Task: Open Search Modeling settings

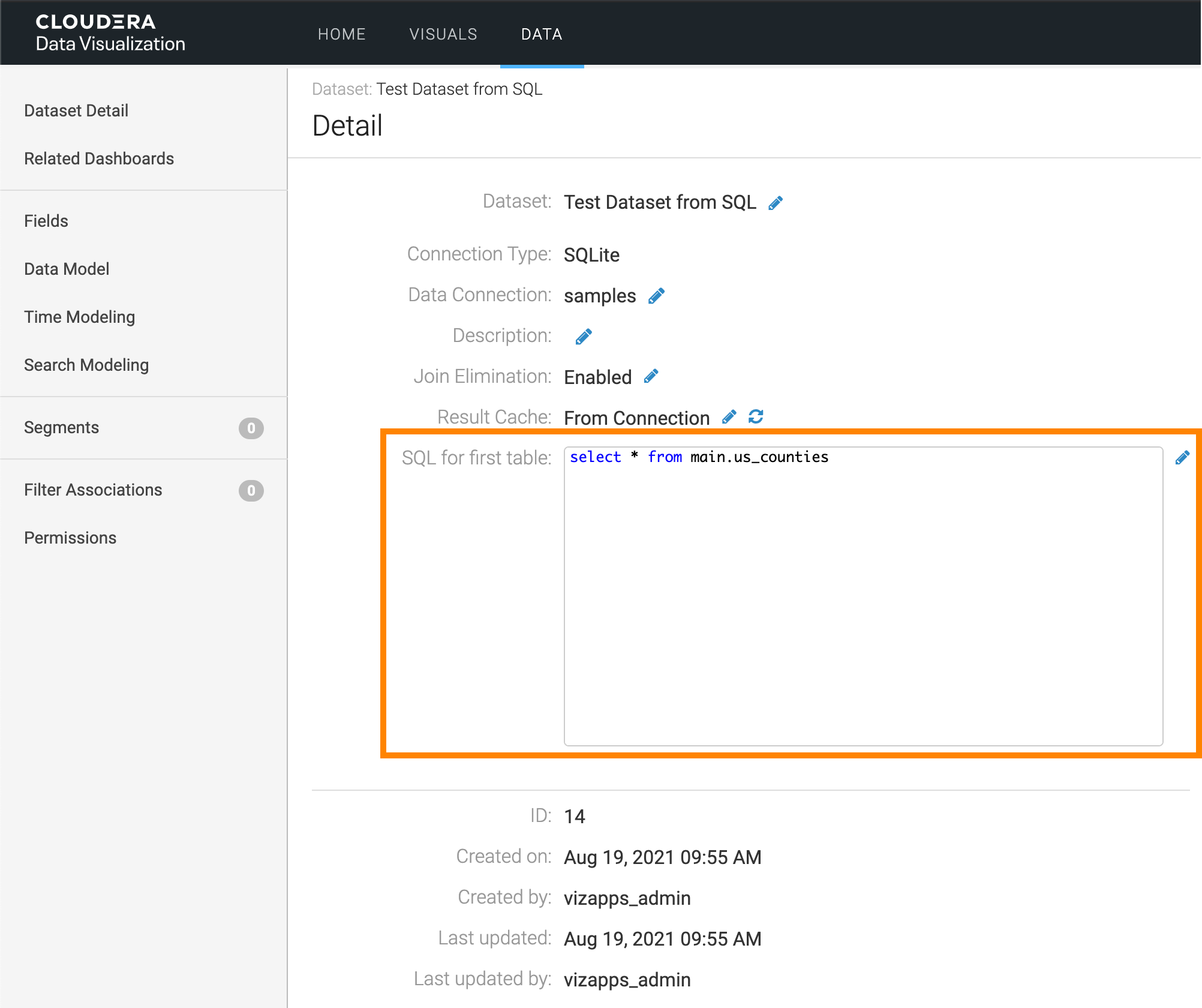Action: (x=86, y=365)
